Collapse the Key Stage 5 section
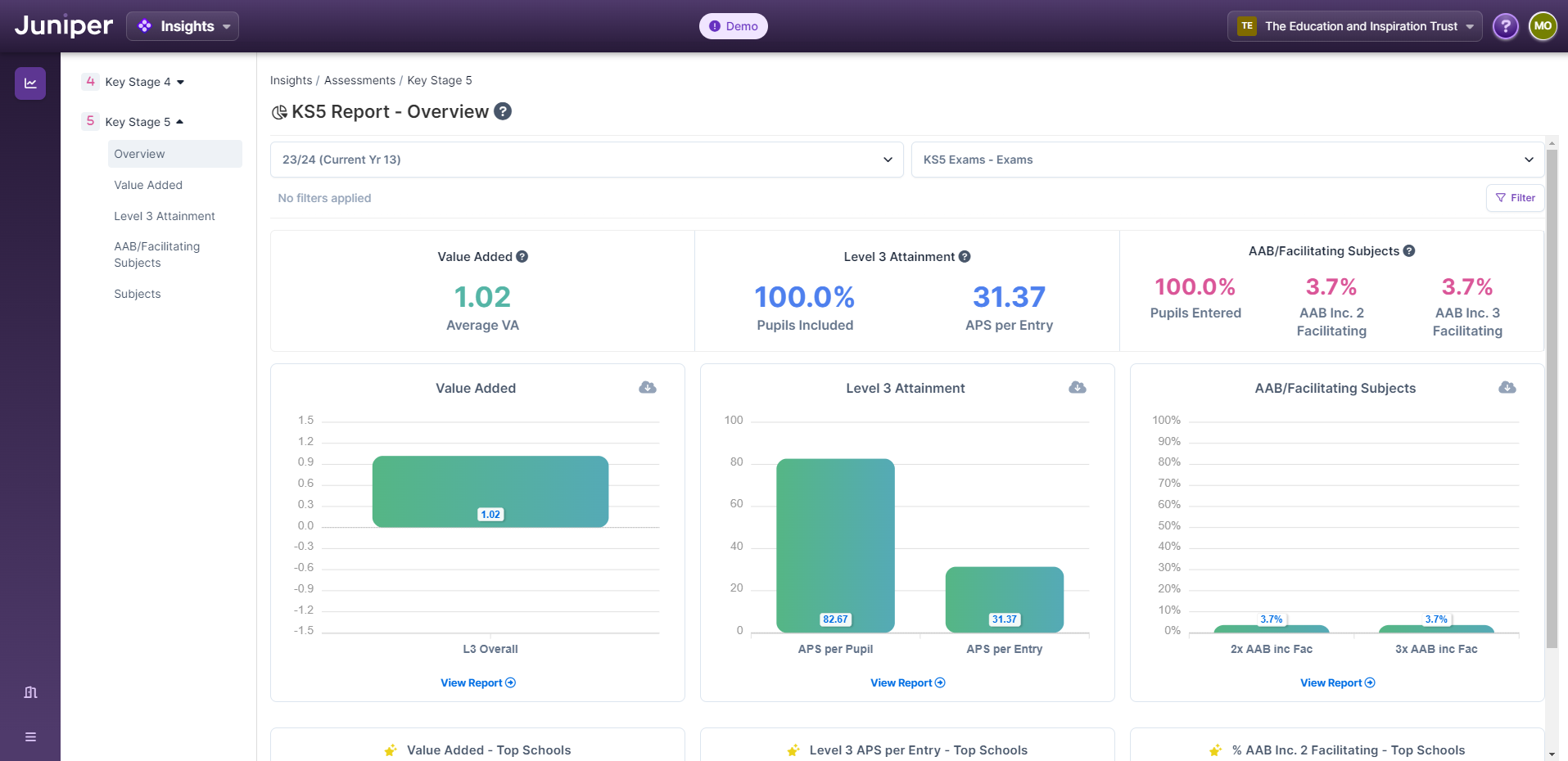 pos(144,122)
